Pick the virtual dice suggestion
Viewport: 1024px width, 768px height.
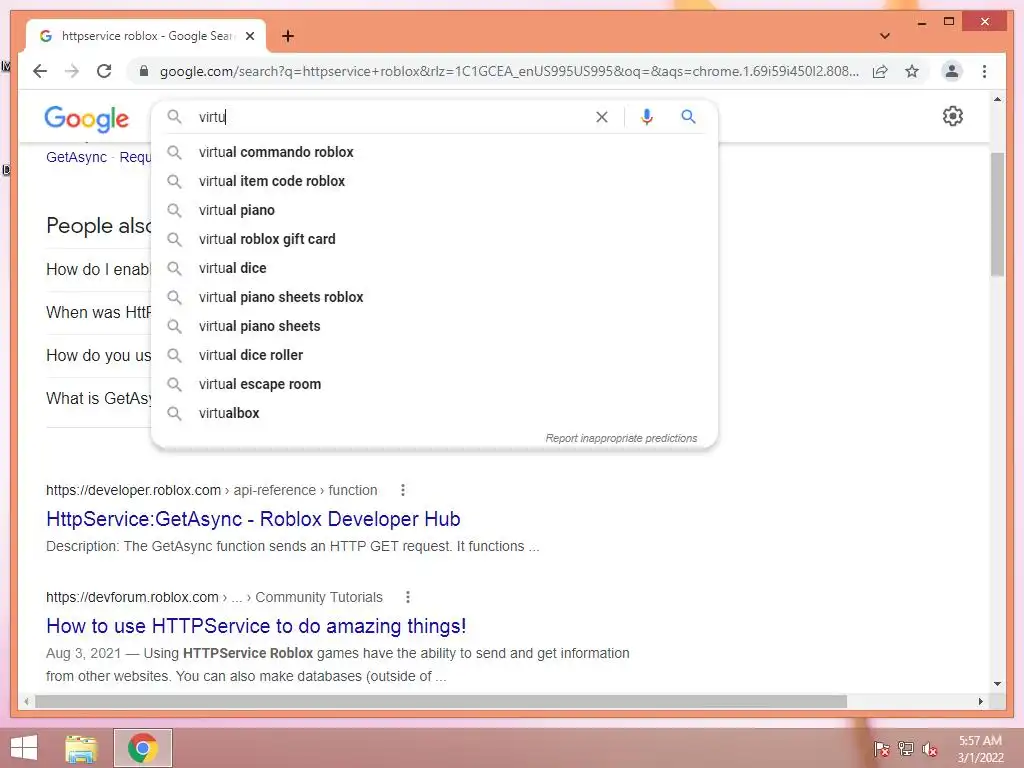tap(434, 268)
